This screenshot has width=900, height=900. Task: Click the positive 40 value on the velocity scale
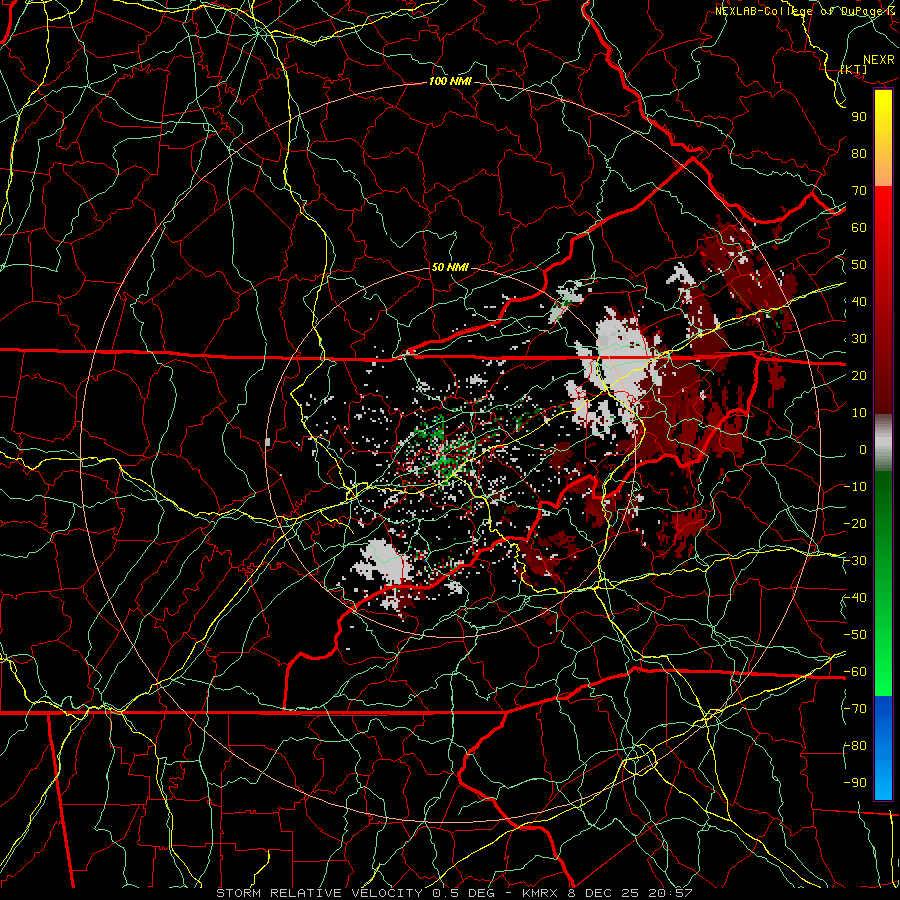(859, 301)
